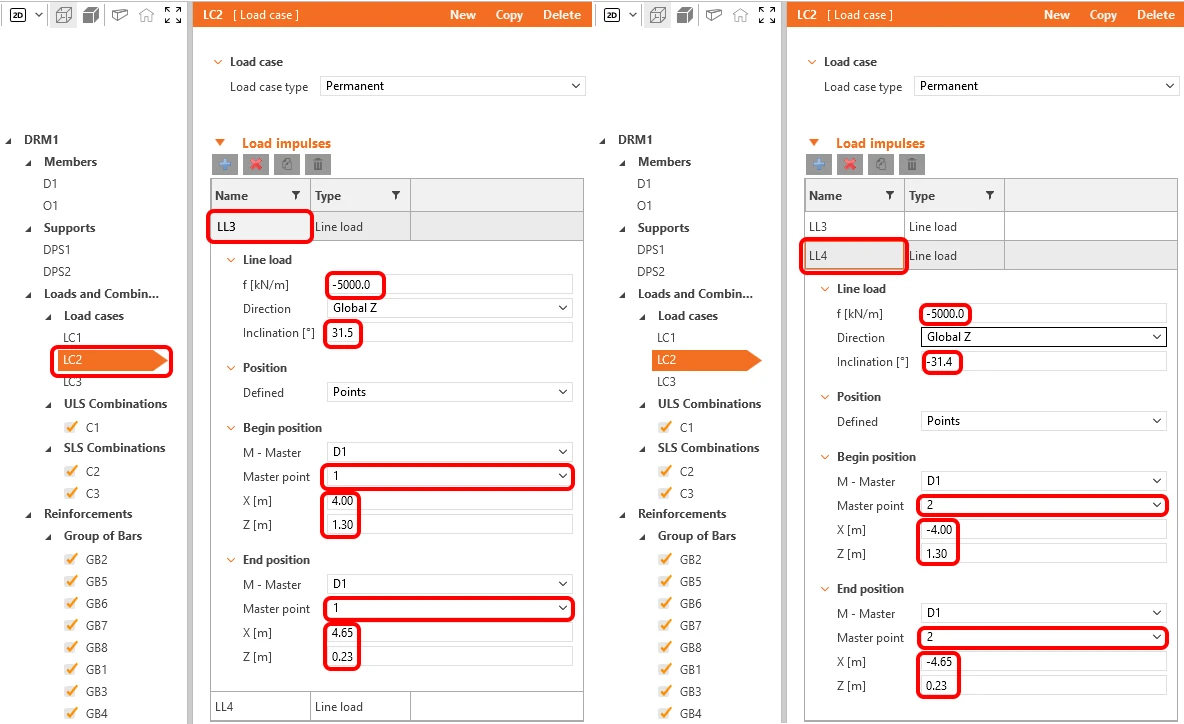Collapse the Members node in left tree
Image resolution: width=1184 pixels, height=724 pixels.
coord(29,162)
